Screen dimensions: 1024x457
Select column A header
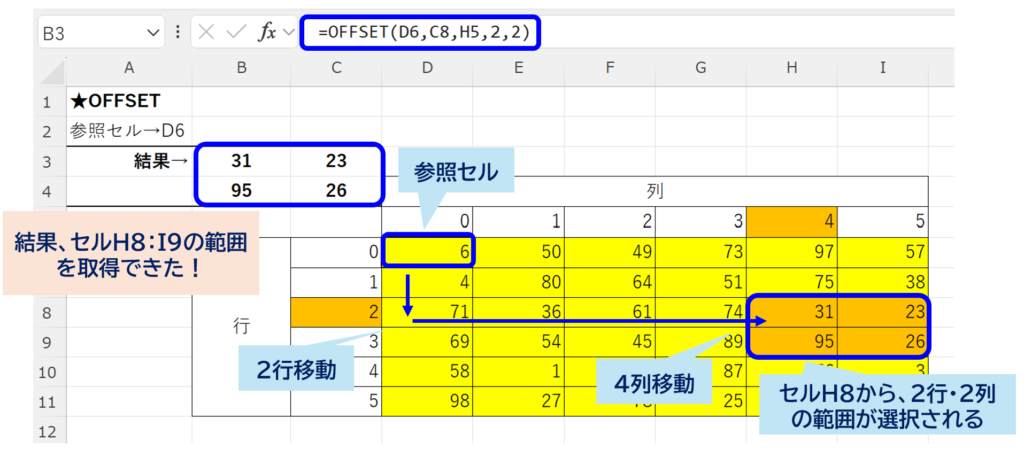tap(129, 68)
